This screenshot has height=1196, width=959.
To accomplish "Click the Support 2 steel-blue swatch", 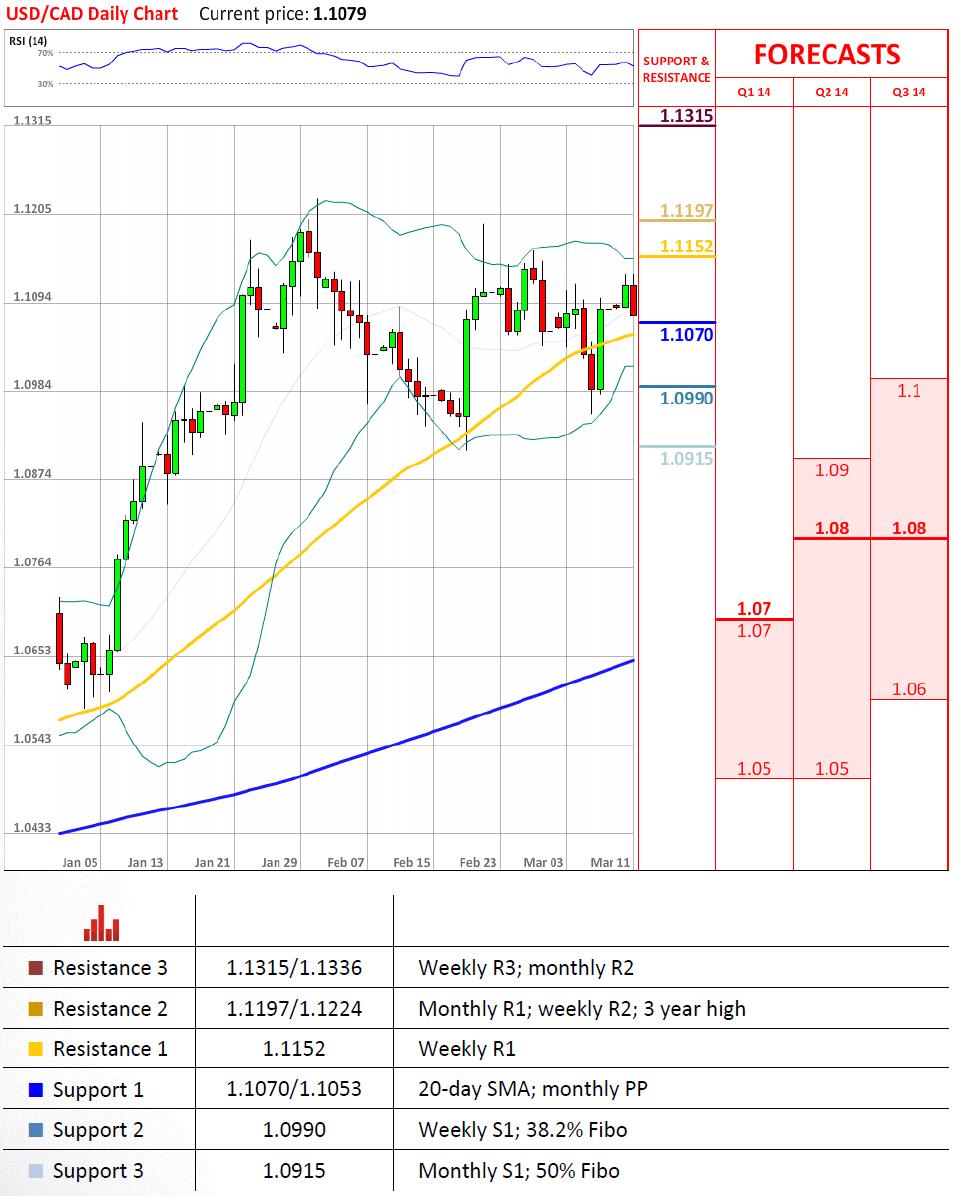I will (x=36, y=1130).
